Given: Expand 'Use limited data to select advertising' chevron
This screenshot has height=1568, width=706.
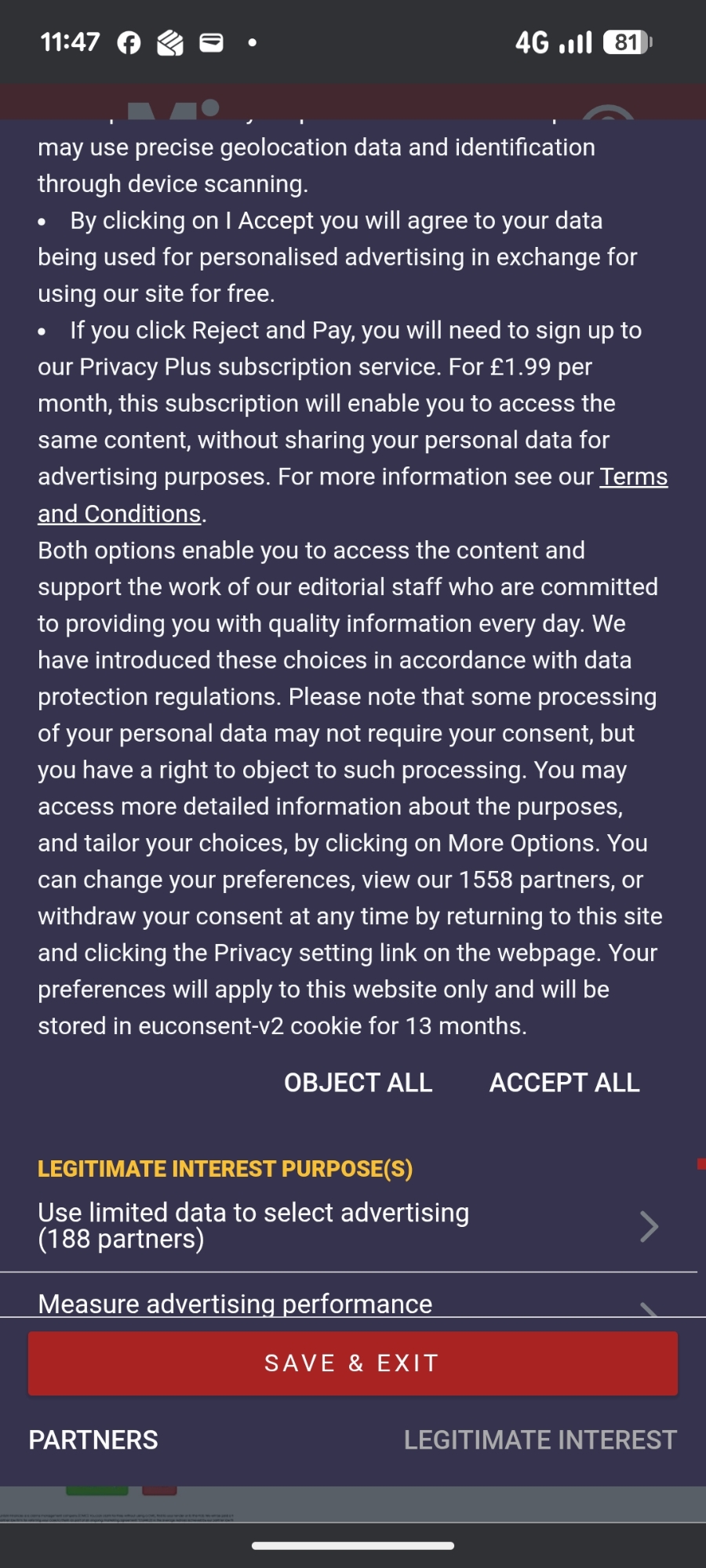Looking at the screenshot, I should (x=648, y=1226).
